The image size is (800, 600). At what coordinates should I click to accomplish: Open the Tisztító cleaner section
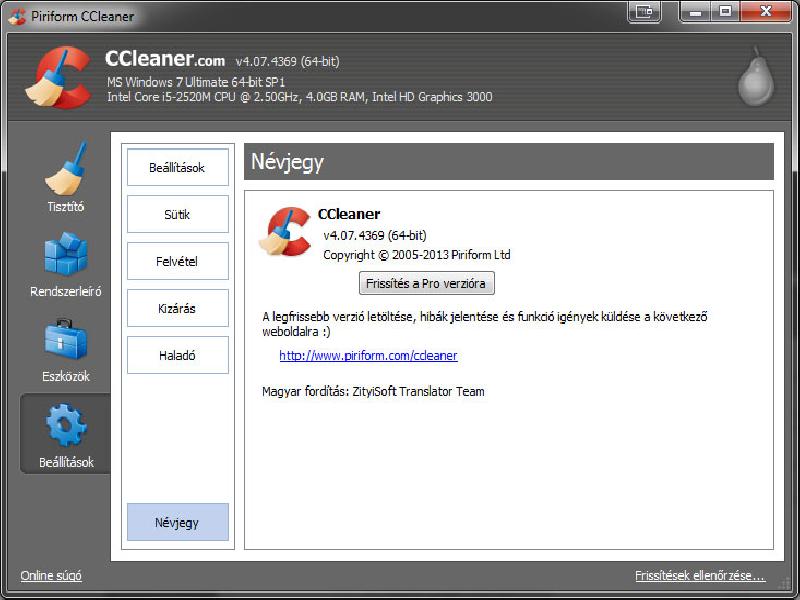coord(65,177)
